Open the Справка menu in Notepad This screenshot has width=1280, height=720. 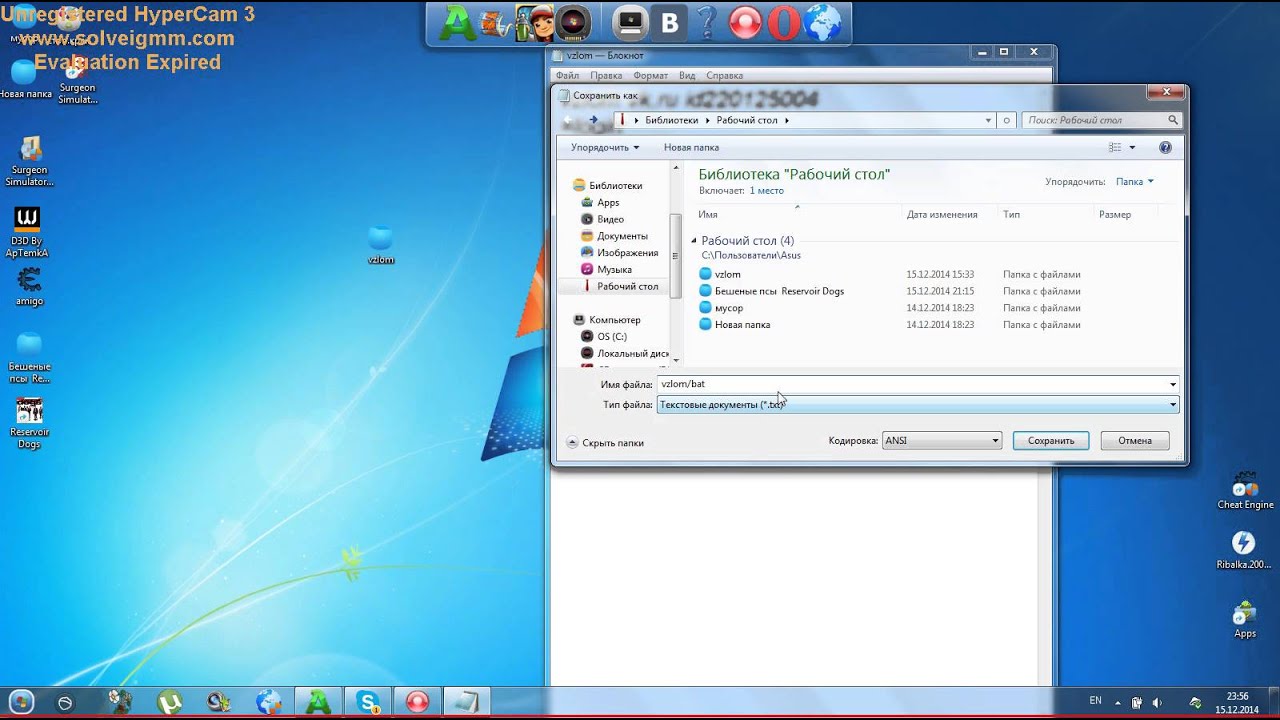coord(724,75)
